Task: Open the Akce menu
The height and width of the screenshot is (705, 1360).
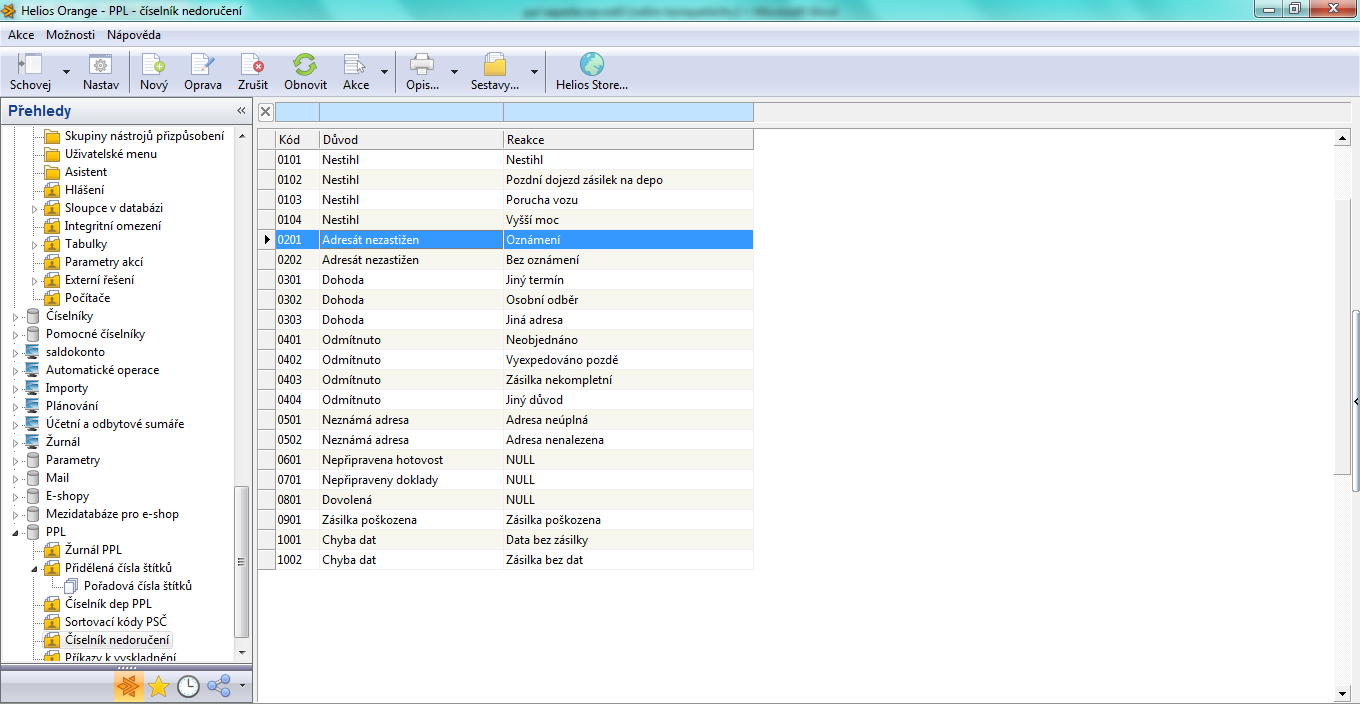Action: pos(21,35)
